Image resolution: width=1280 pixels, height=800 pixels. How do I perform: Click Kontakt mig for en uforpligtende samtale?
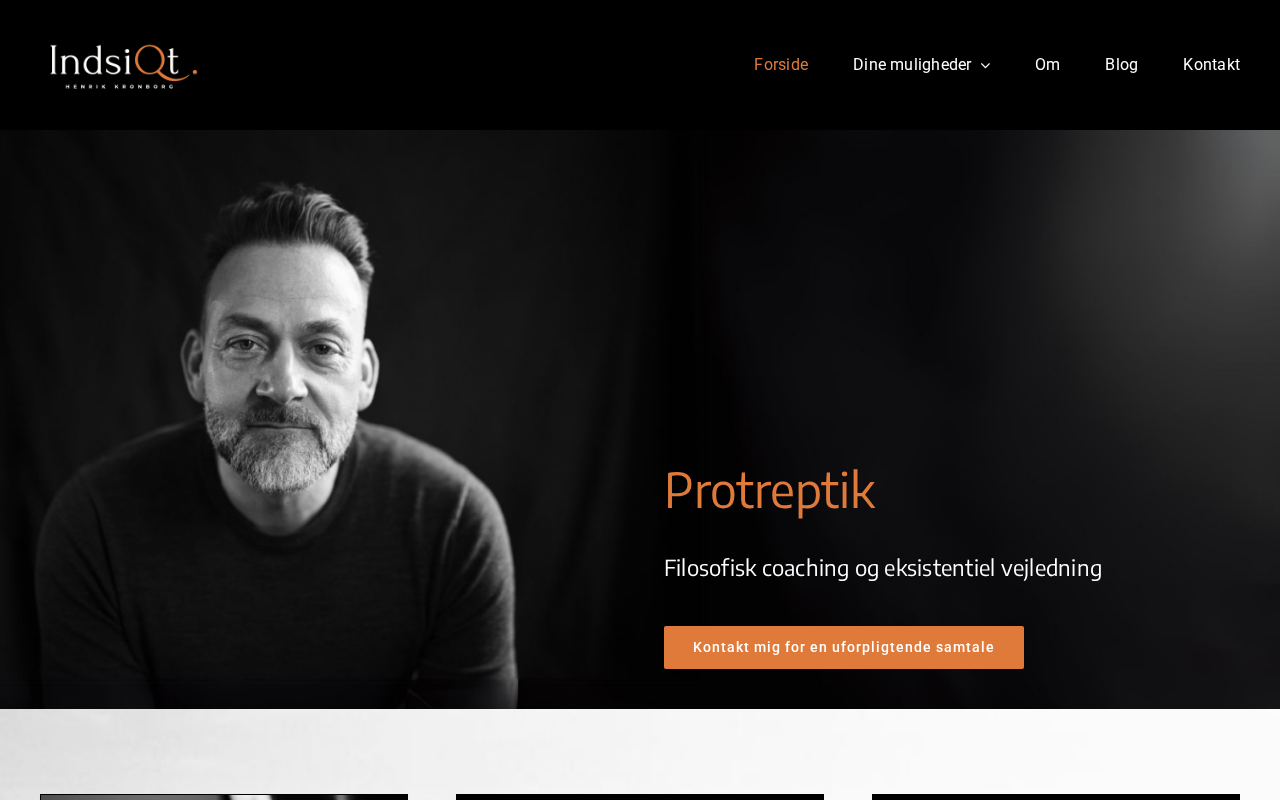[x=844, y=647]
